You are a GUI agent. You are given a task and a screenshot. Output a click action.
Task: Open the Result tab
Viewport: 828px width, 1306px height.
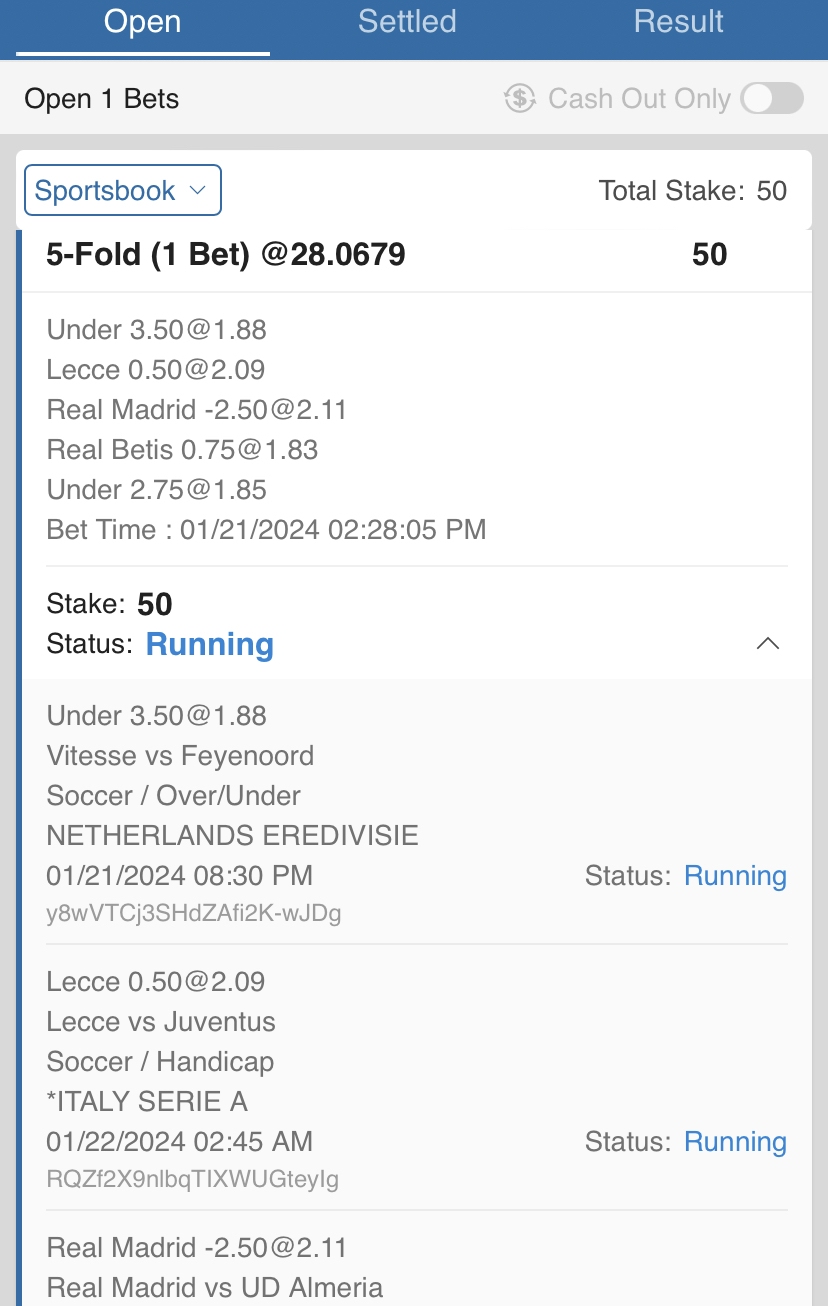click(x=678, y=22)
